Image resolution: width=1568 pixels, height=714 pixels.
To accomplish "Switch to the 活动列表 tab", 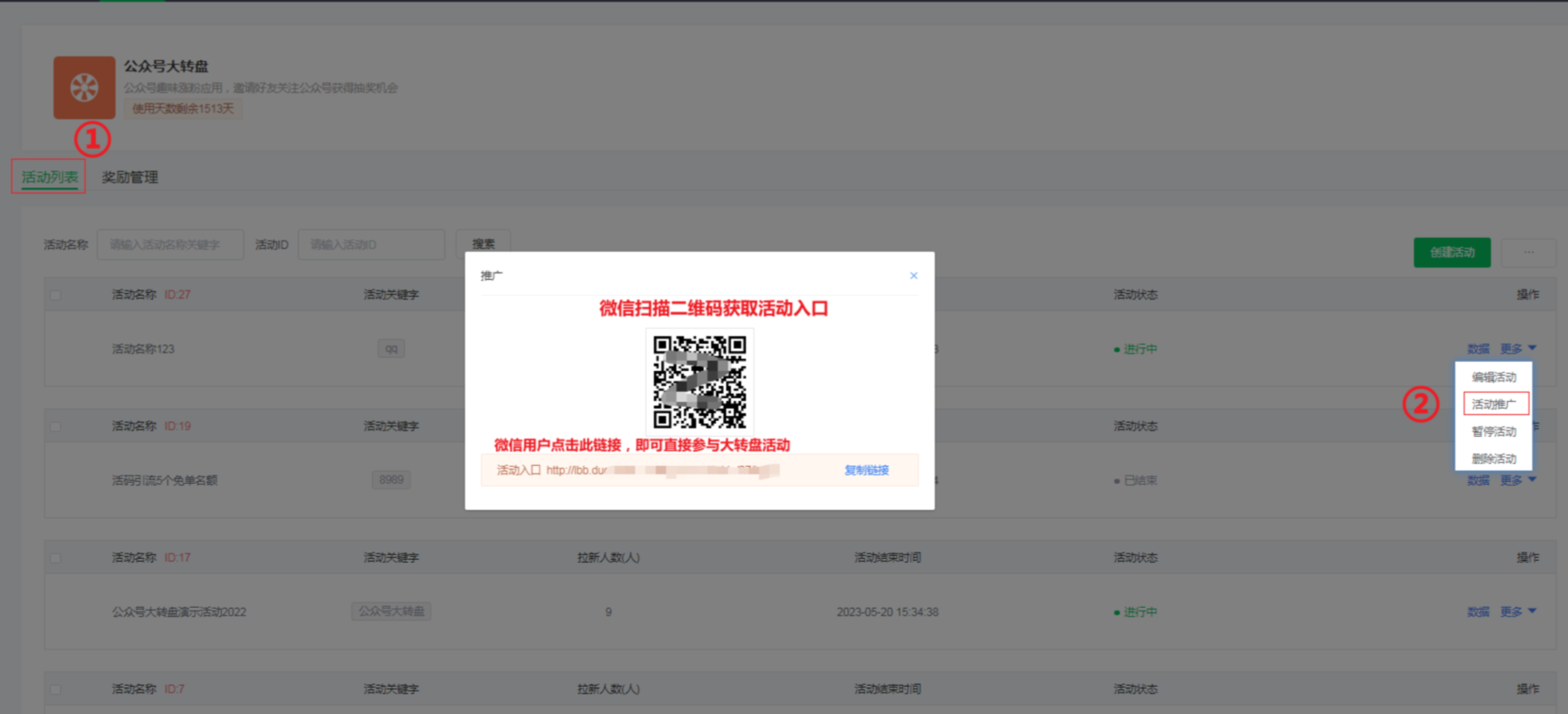I will point(50,177).
